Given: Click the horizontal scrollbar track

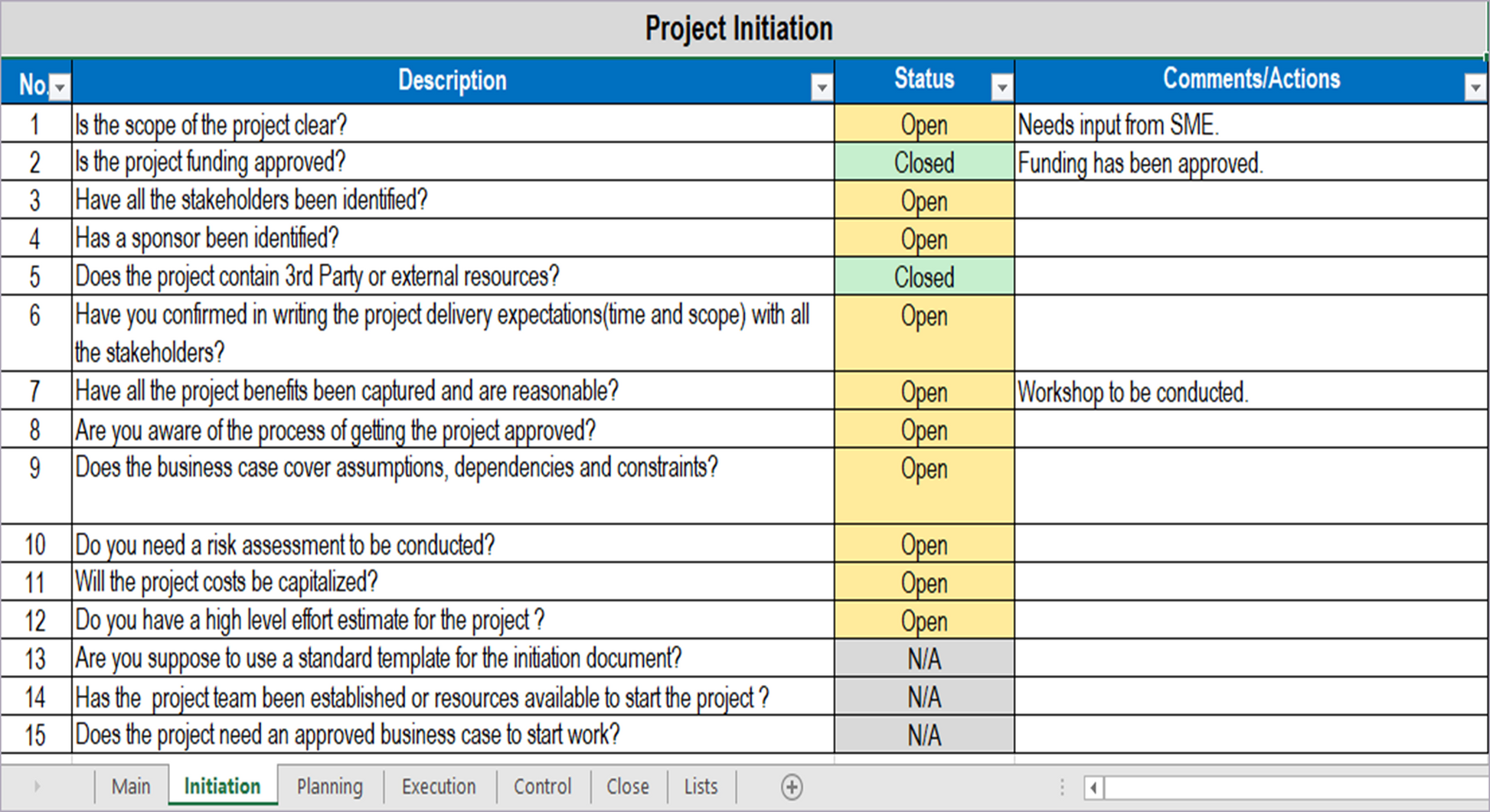Looking at the screenshot, I should click(x=1294, y=788).
